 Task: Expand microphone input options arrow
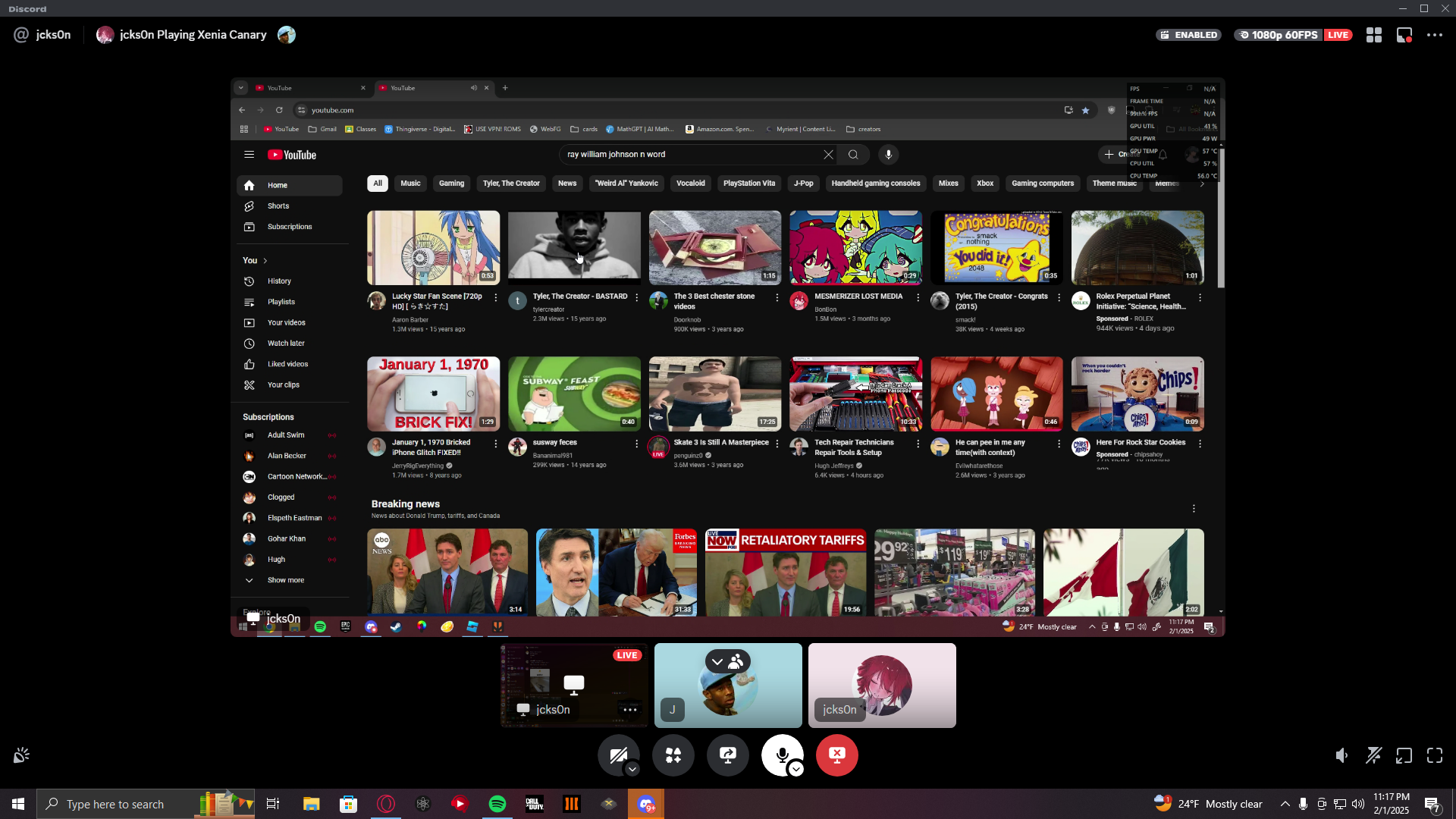tap(796, 770)
